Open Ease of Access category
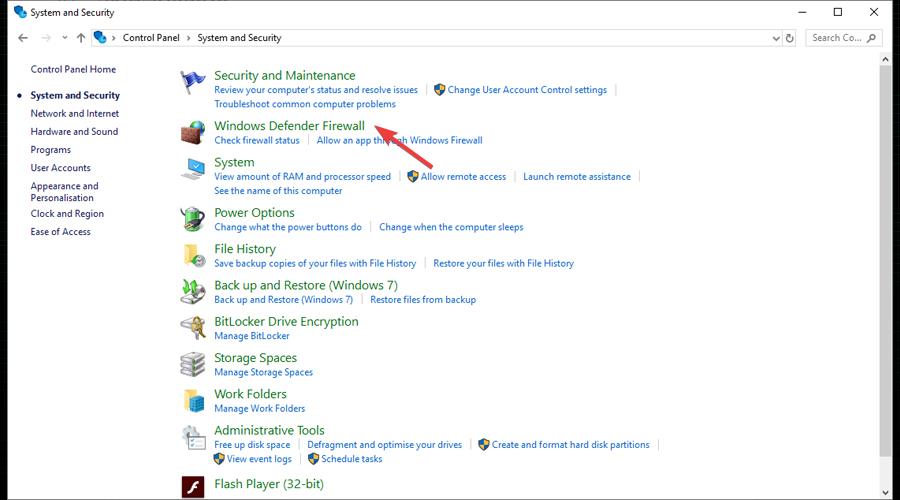900x500 pixels. coord(60,231)
